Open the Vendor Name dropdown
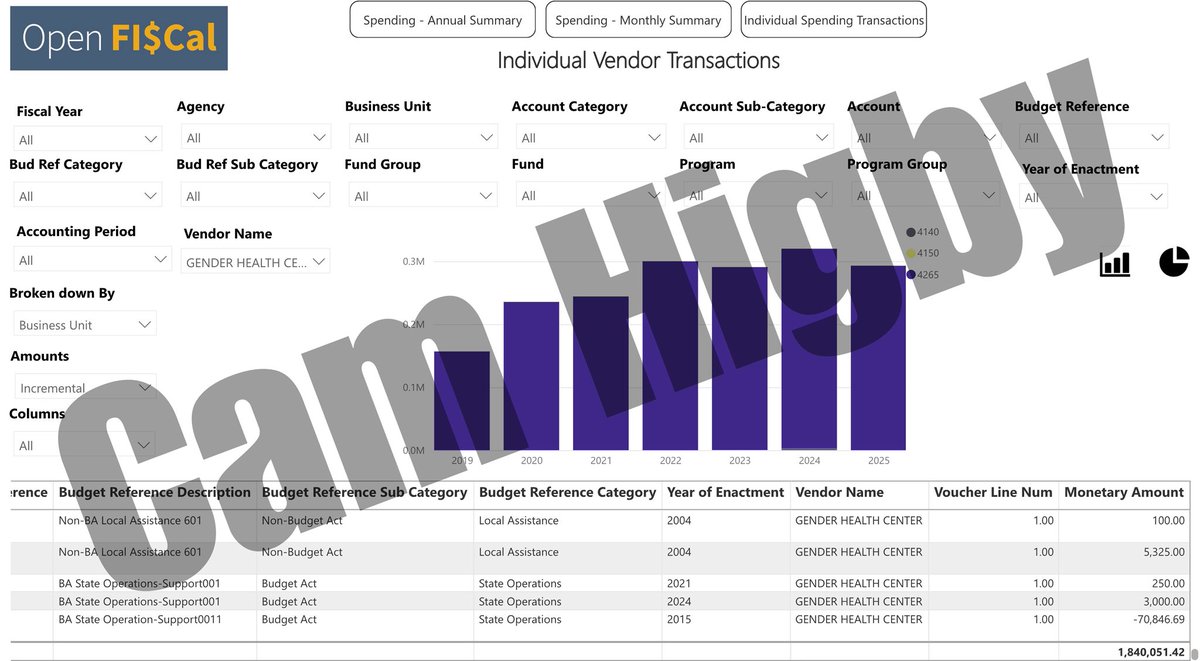This screenshot has width=1200, height=661. 255,262
